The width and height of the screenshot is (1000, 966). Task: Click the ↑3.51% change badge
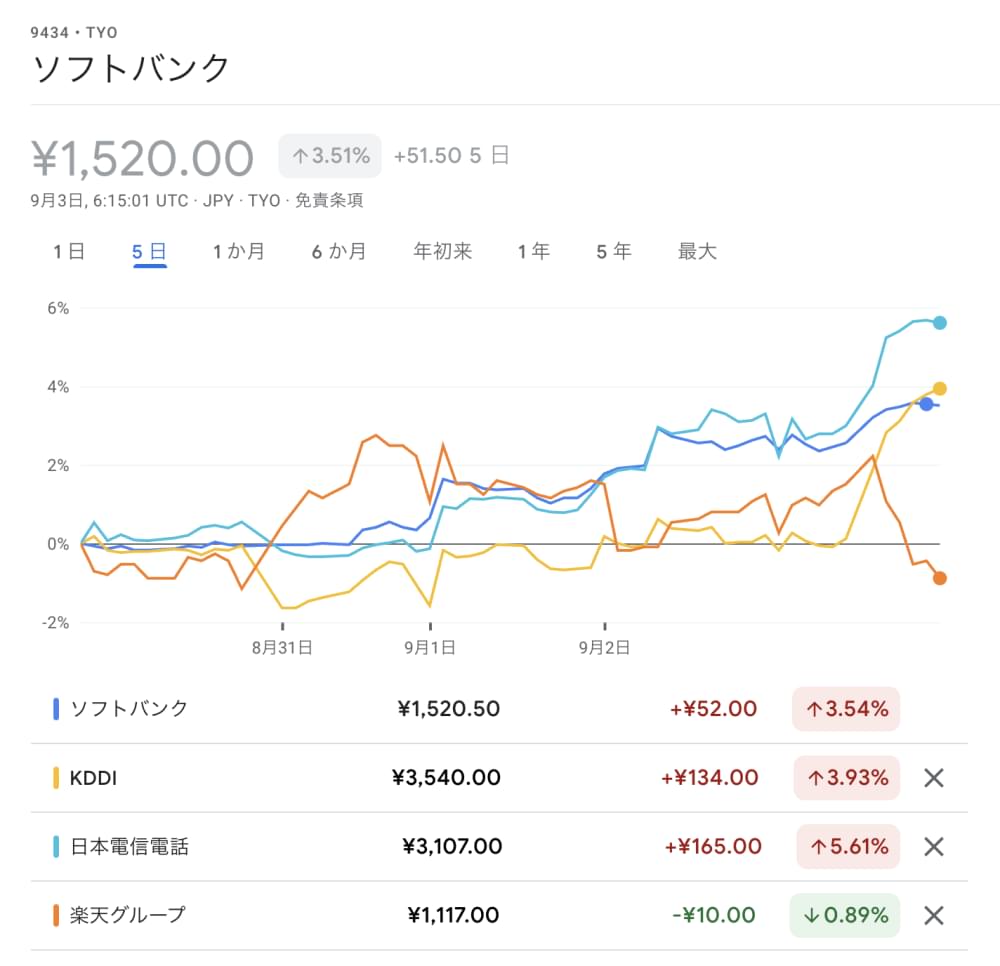[x=330, y=156]
